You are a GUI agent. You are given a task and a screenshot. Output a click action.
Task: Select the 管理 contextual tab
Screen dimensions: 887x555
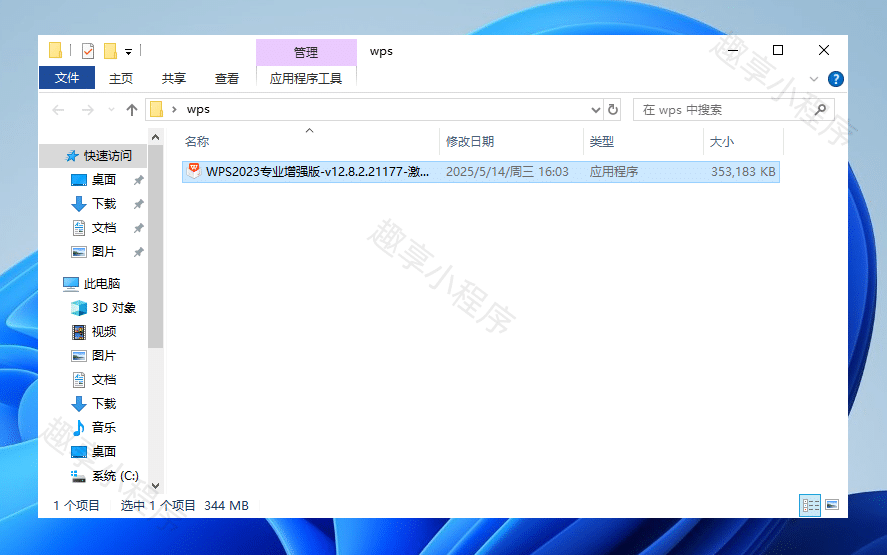[x=306, y=53]
